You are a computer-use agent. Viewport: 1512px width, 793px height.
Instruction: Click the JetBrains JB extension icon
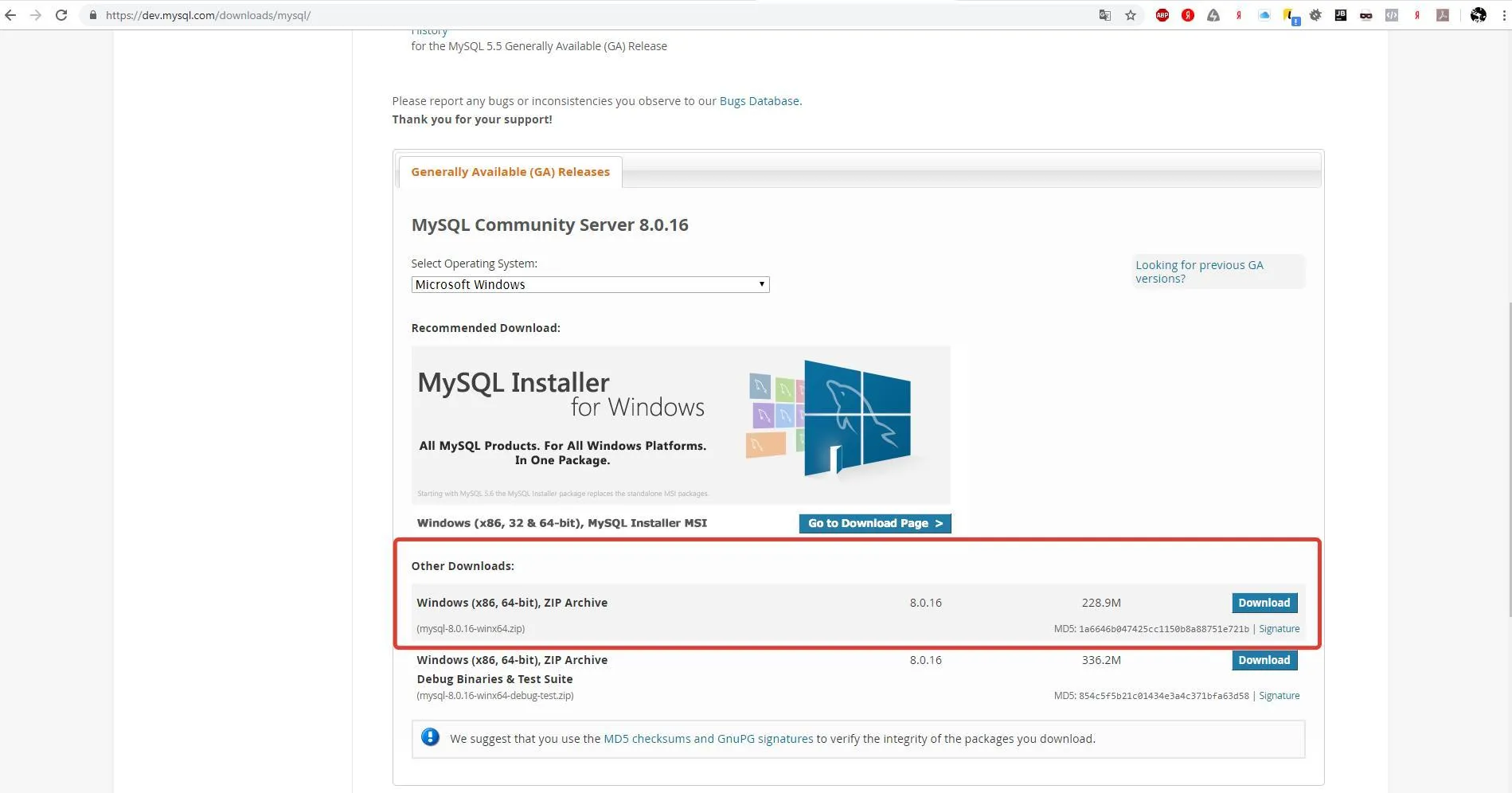point(1341,15)
